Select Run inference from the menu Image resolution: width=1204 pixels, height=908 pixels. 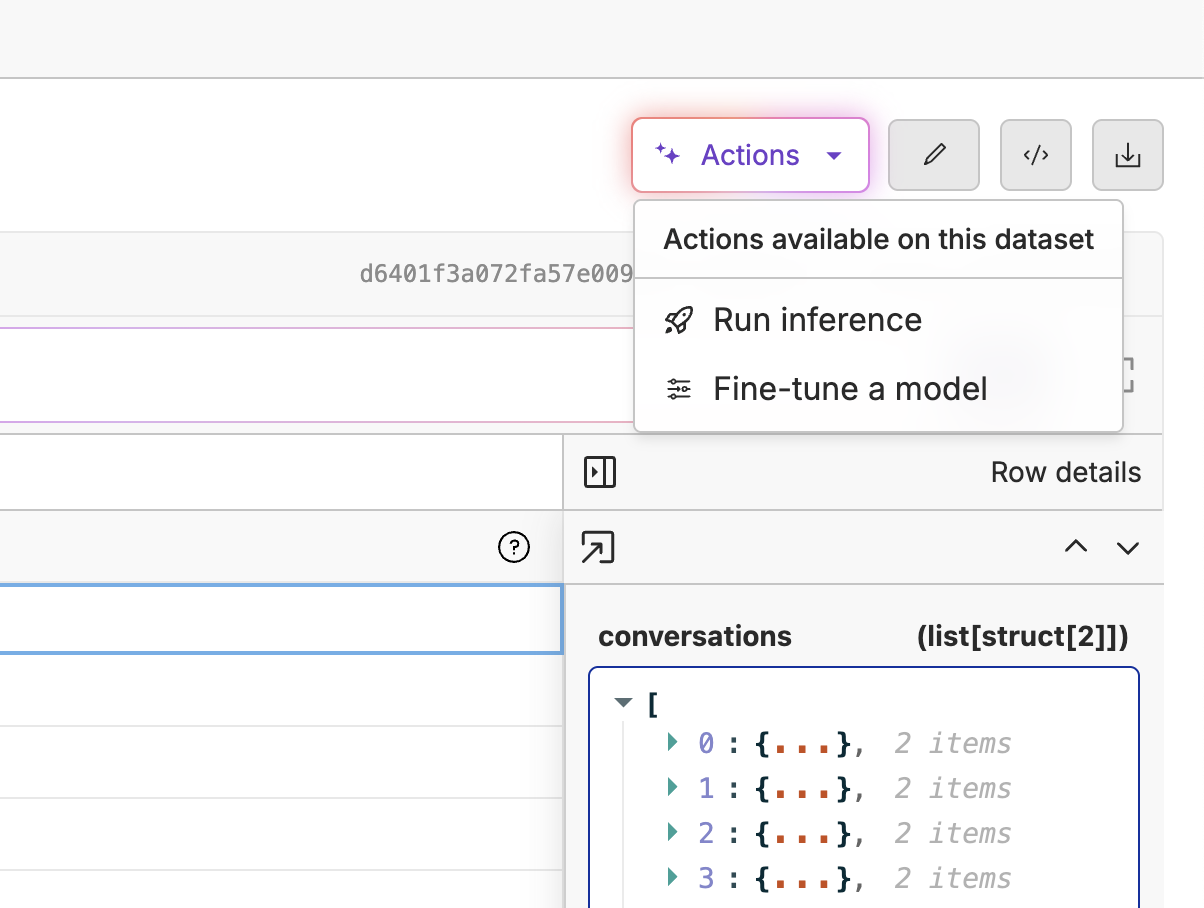click(817, 320)
